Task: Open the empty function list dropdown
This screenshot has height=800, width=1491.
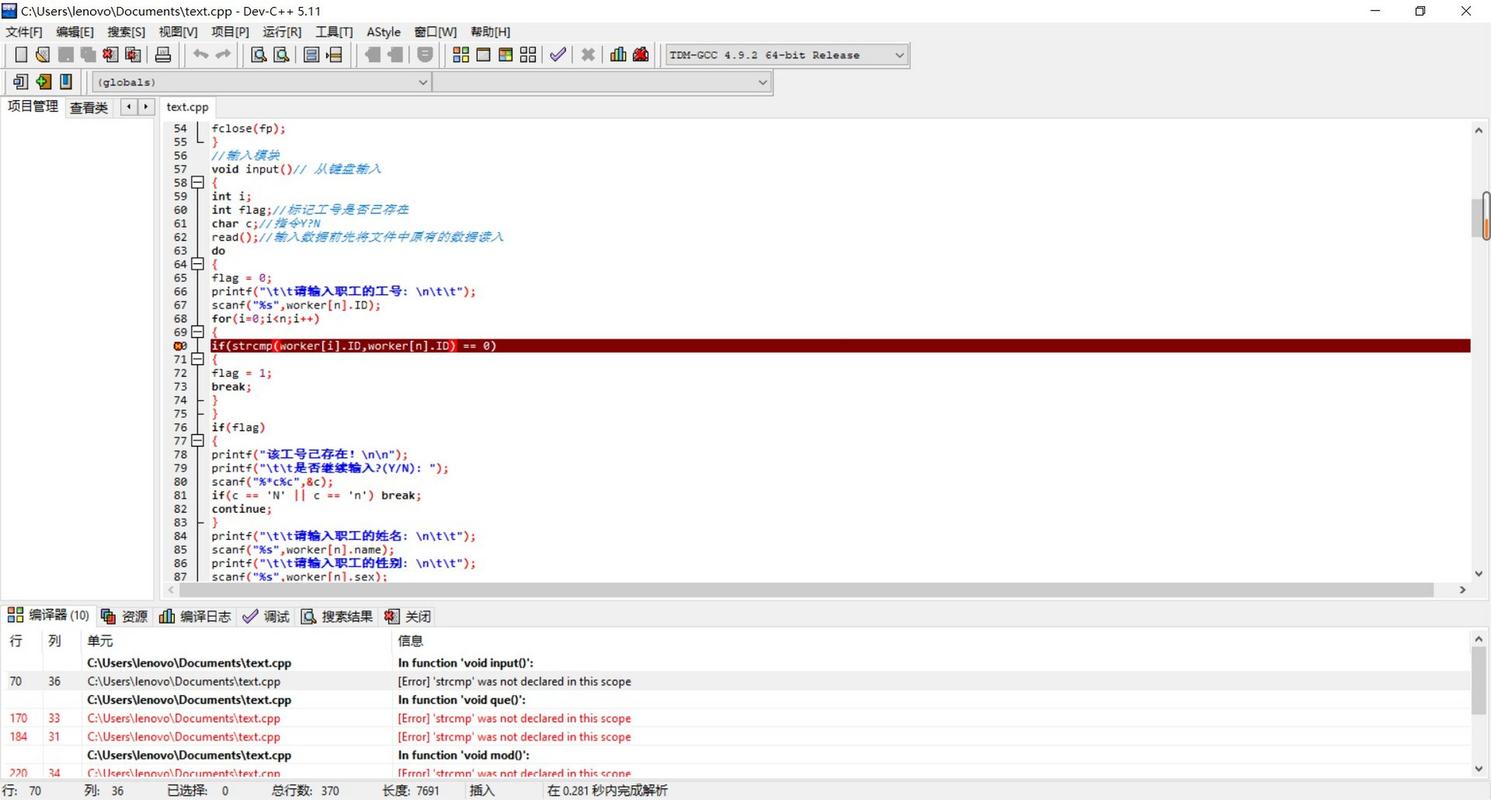Action: click(602, 82)
